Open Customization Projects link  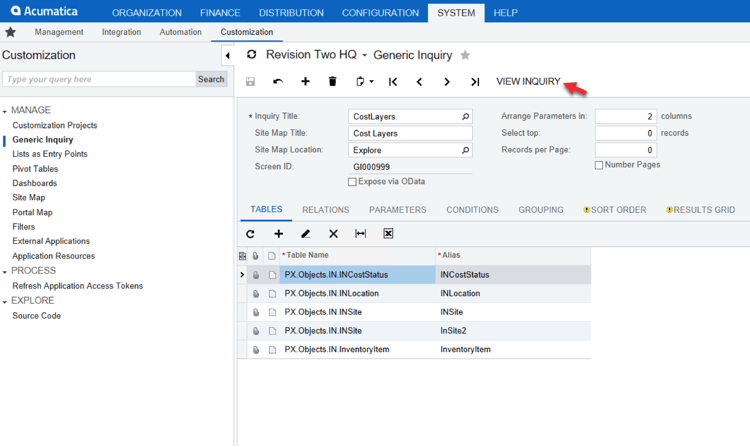click(x=55, y=125)
